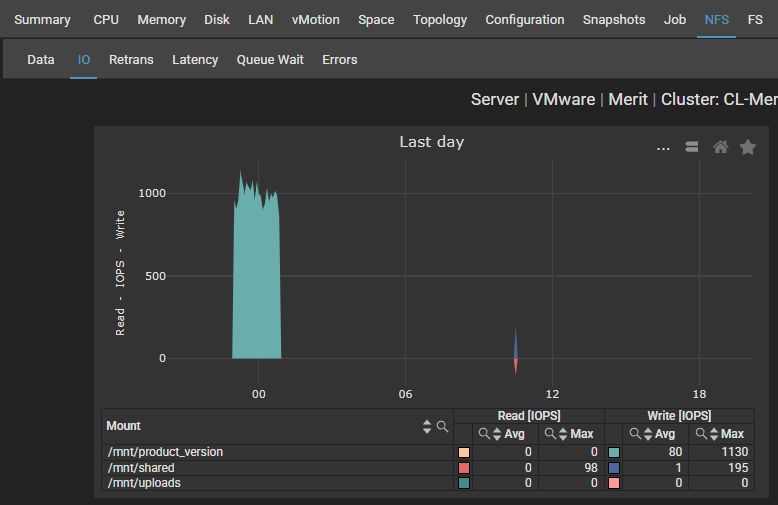Click the Server breadcrumb link
Viewport: 778px width, 505px height.
[495, 100]
